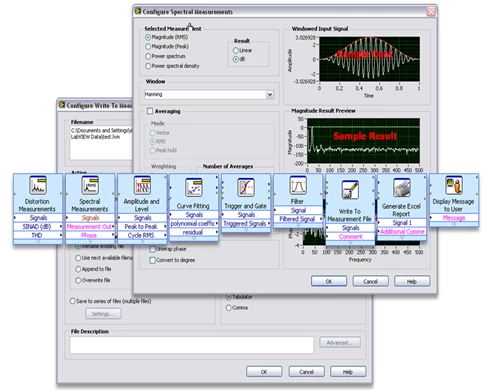Click the Configure Write To Measurement title icon
The width and height of the screenshot is (491, 392).
62,105
